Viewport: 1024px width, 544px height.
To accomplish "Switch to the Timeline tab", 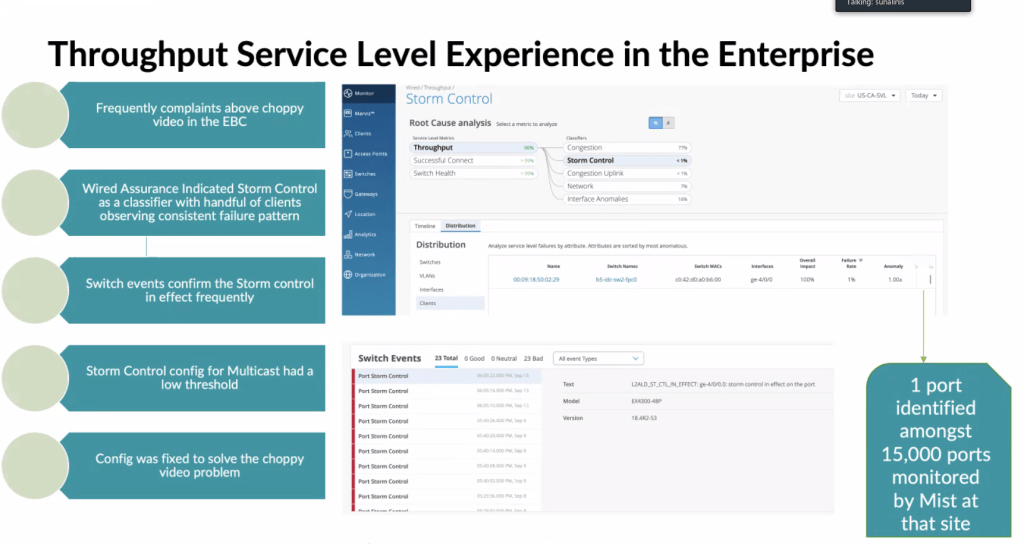I will click(425, 226).
